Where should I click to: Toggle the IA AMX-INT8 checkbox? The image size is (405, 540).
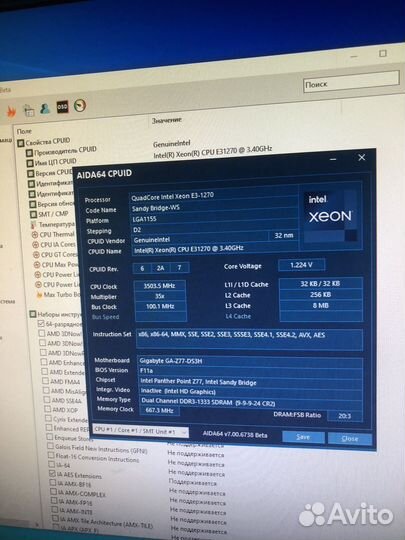click(x=55, y=510)
